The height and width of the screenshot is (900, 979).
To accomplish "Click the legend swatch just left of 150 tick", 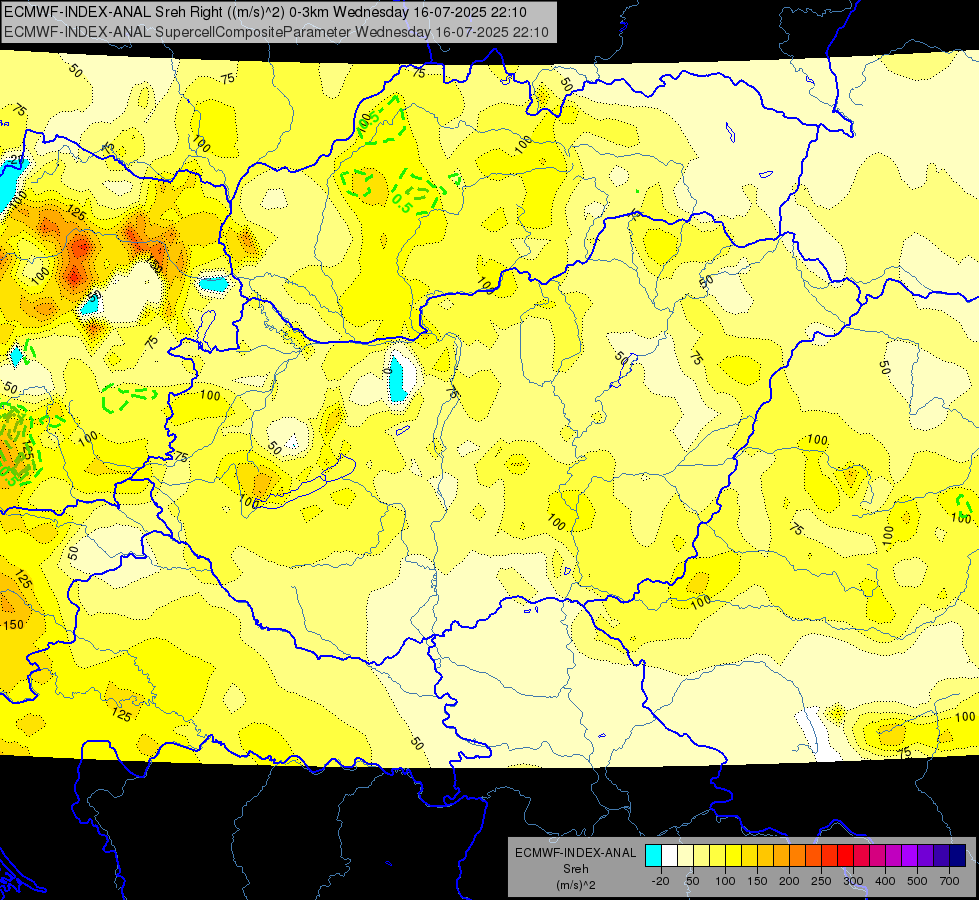I will click(x=750, y=855).
